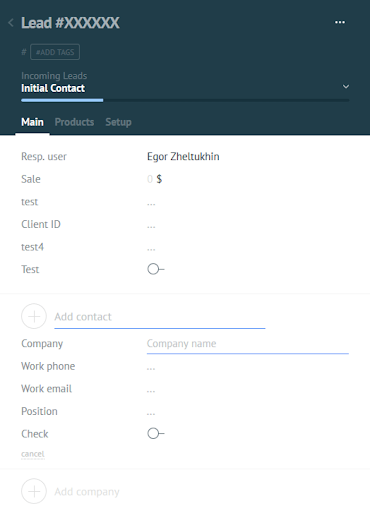This screenshot has height=512, width=370.
Task: Toggle the Test switch on
Action: click(x=155, y=269)
